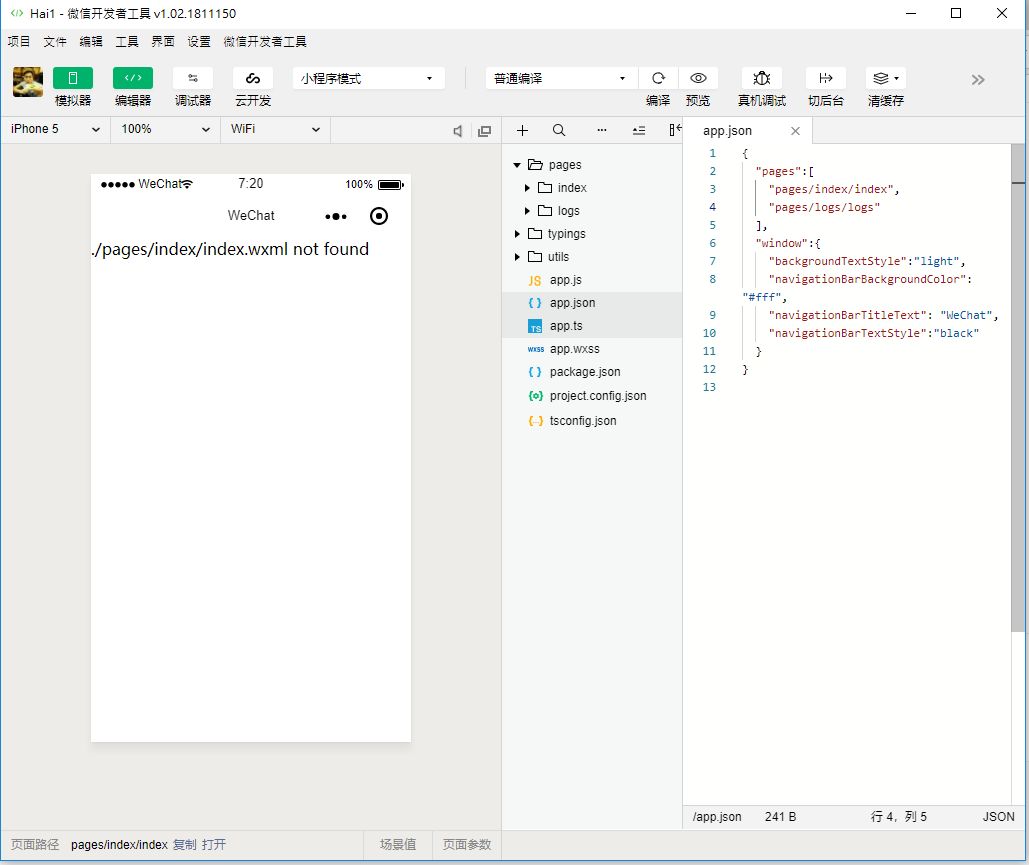
Task: Open the 设置 menu
Action: point(199,41)
